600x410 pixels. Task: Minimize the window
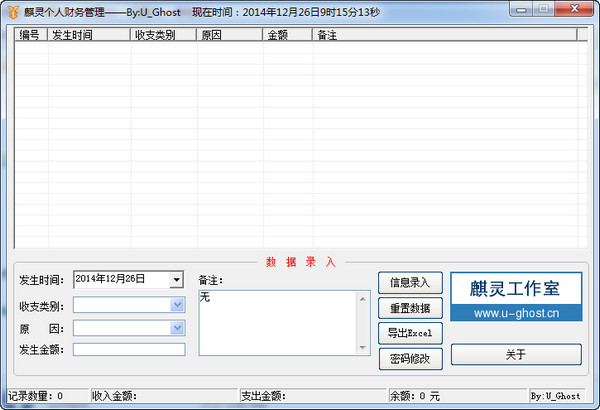pyautogui.click(x=521, y=9)
